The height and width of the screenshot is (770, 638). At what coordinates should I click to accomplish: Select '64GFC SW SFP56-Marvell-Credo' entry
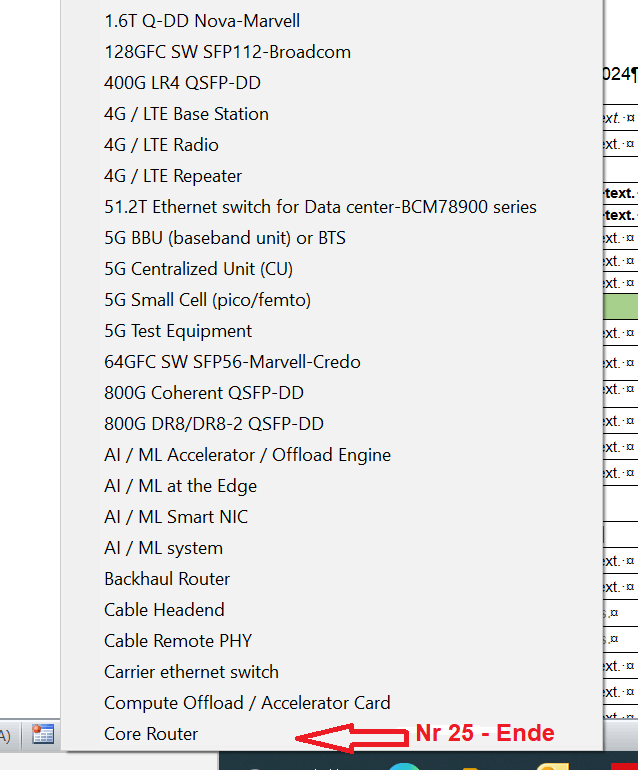coord(232,361)
